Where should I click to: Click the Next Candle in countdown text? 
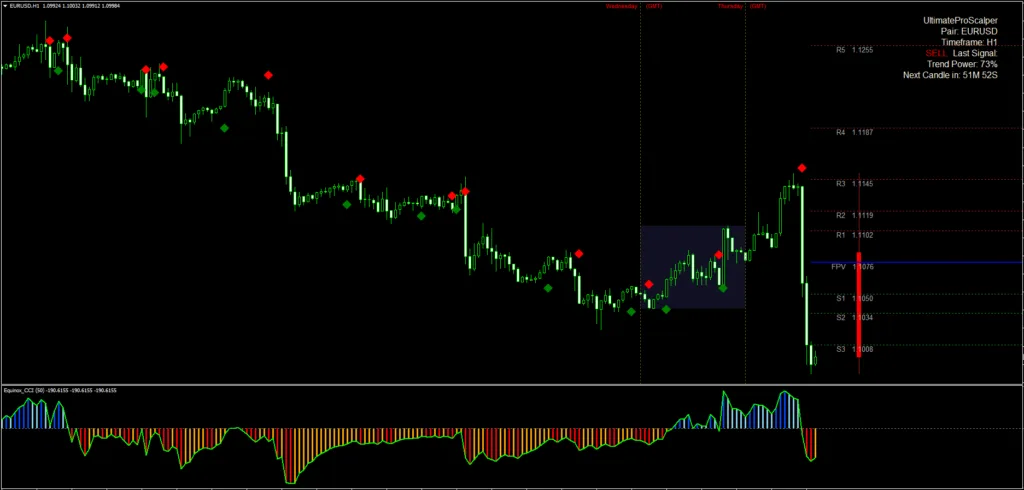point(950,75)
